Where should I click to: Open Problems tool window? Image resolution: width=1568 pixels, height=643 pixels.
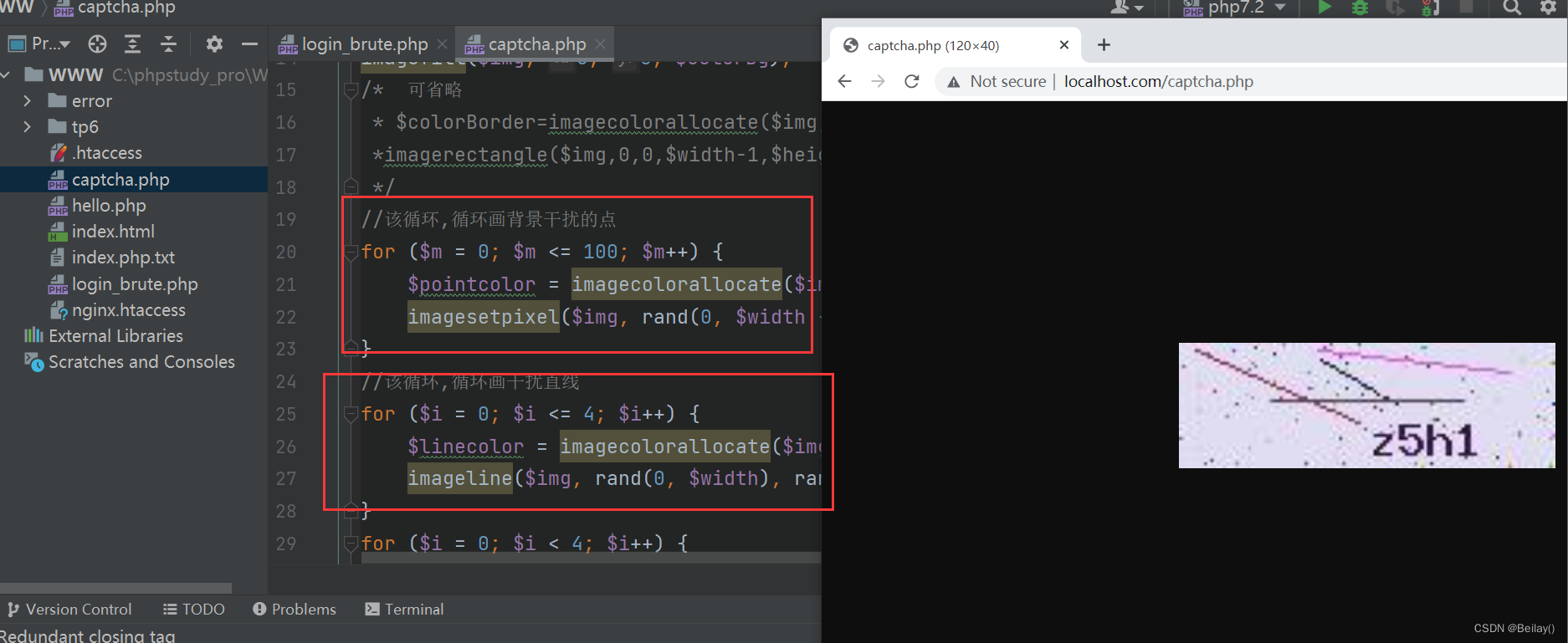[x=295, y=610]
